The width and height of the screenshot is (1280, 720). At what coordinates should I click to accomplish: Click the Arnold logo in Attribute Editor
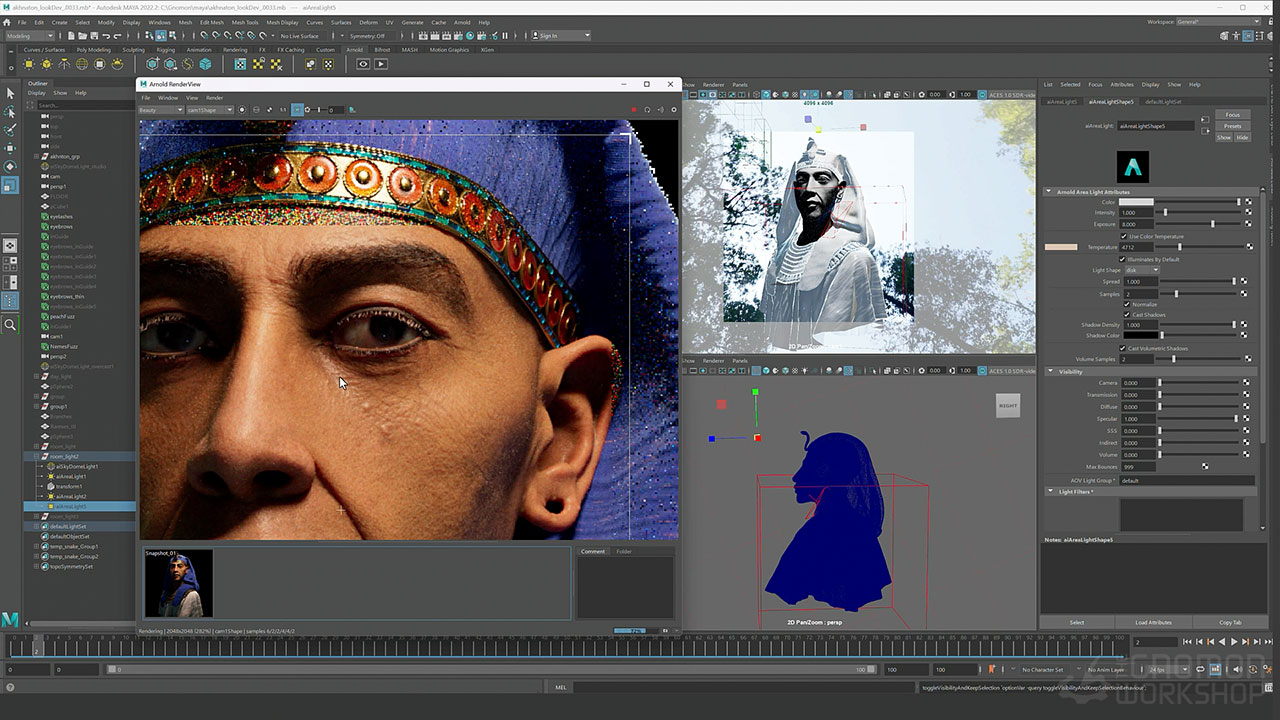click(1133, 167)
